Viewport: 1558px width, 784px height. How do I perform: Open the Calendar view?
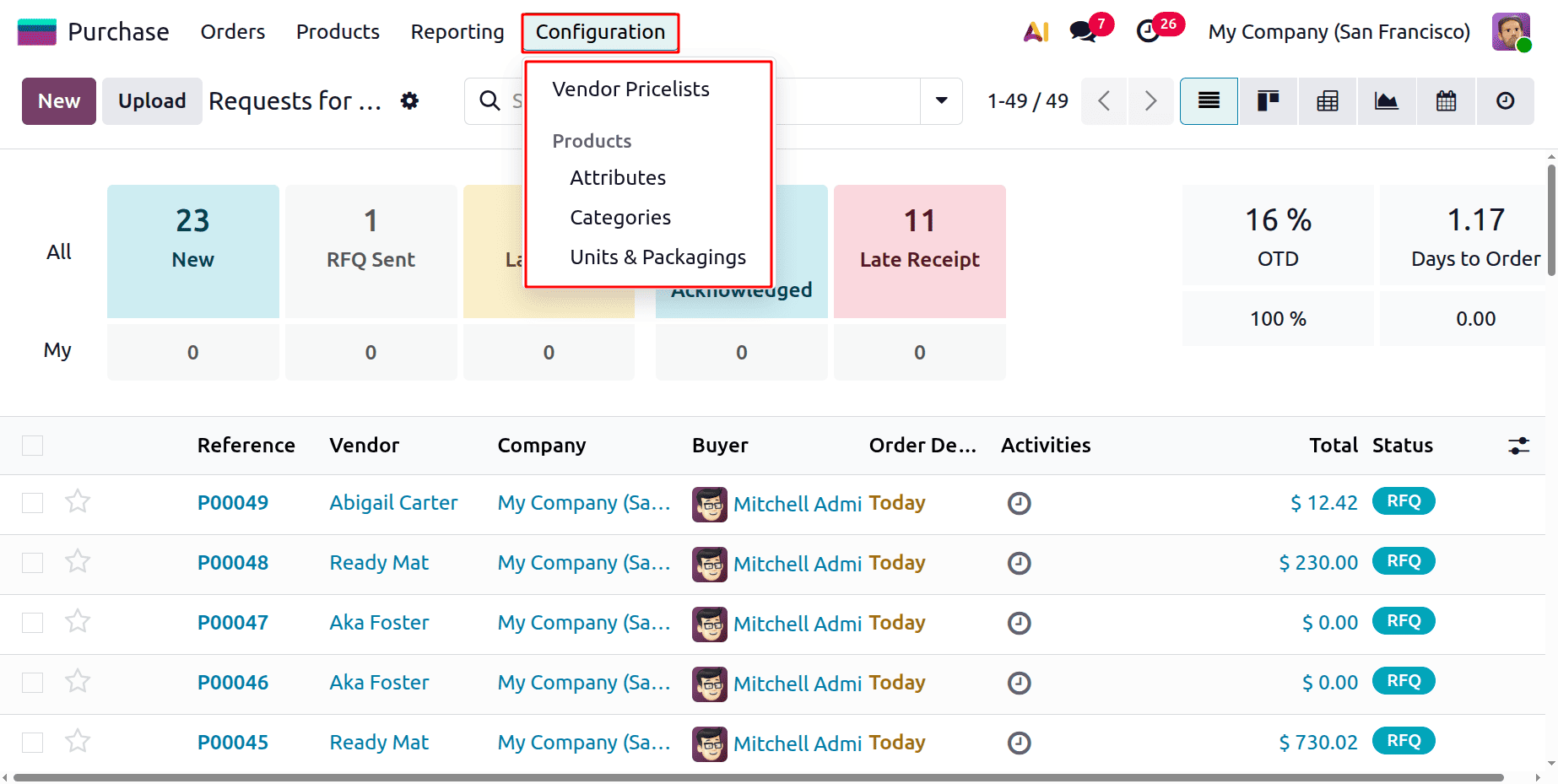[1445, 100]
